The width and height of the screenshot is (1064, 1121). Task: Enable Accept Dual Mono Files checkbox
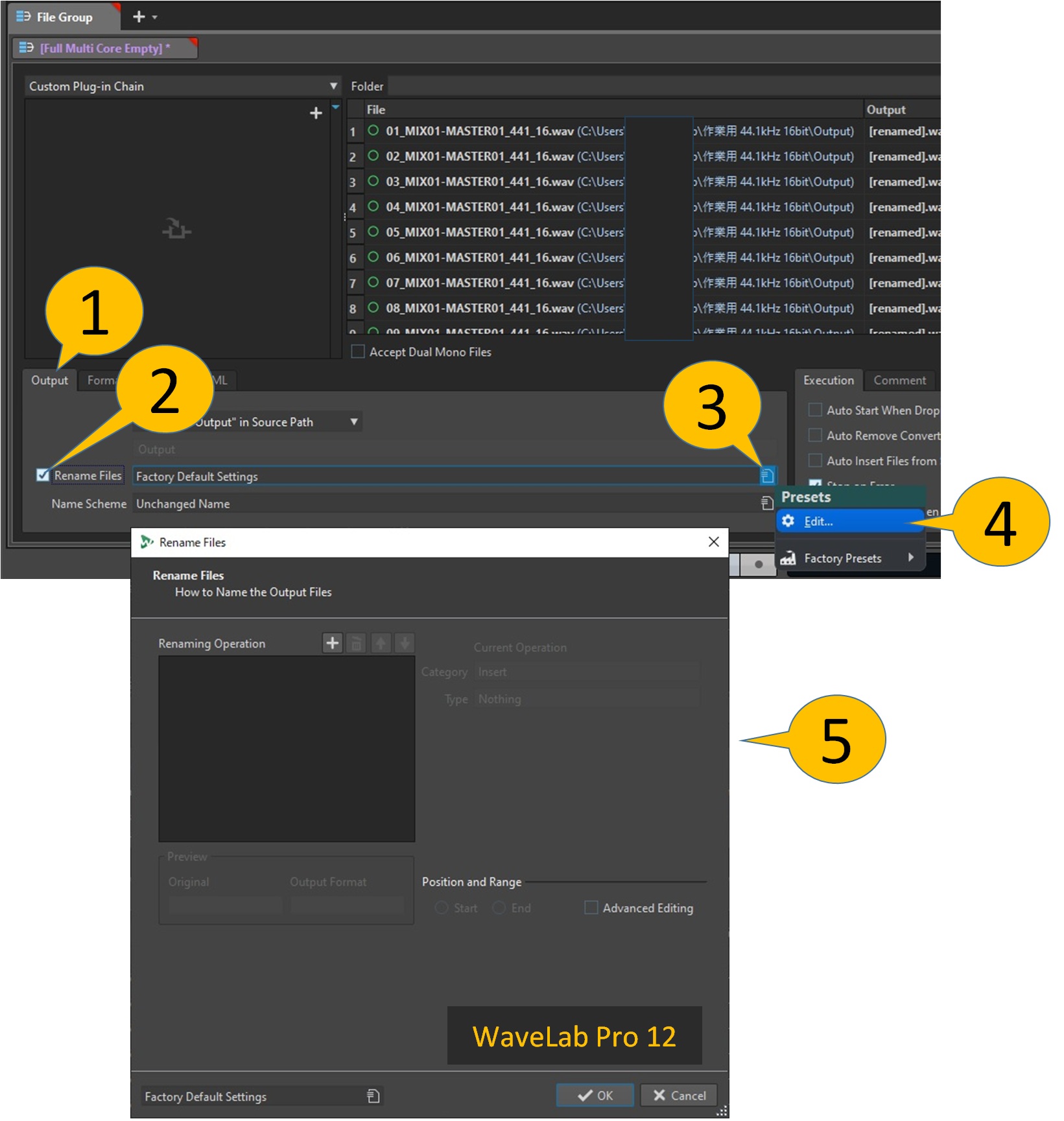coord(358,351)
